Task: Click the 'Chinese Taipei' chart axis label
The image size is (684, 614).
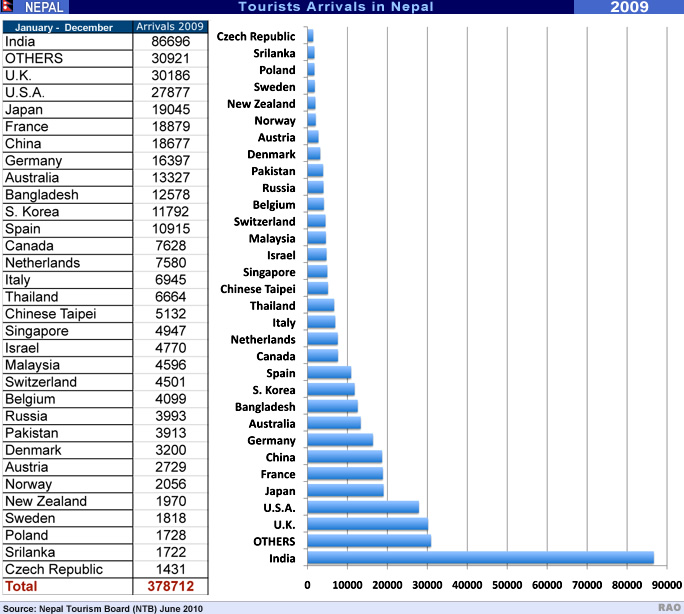Action: tap(258, 289)
